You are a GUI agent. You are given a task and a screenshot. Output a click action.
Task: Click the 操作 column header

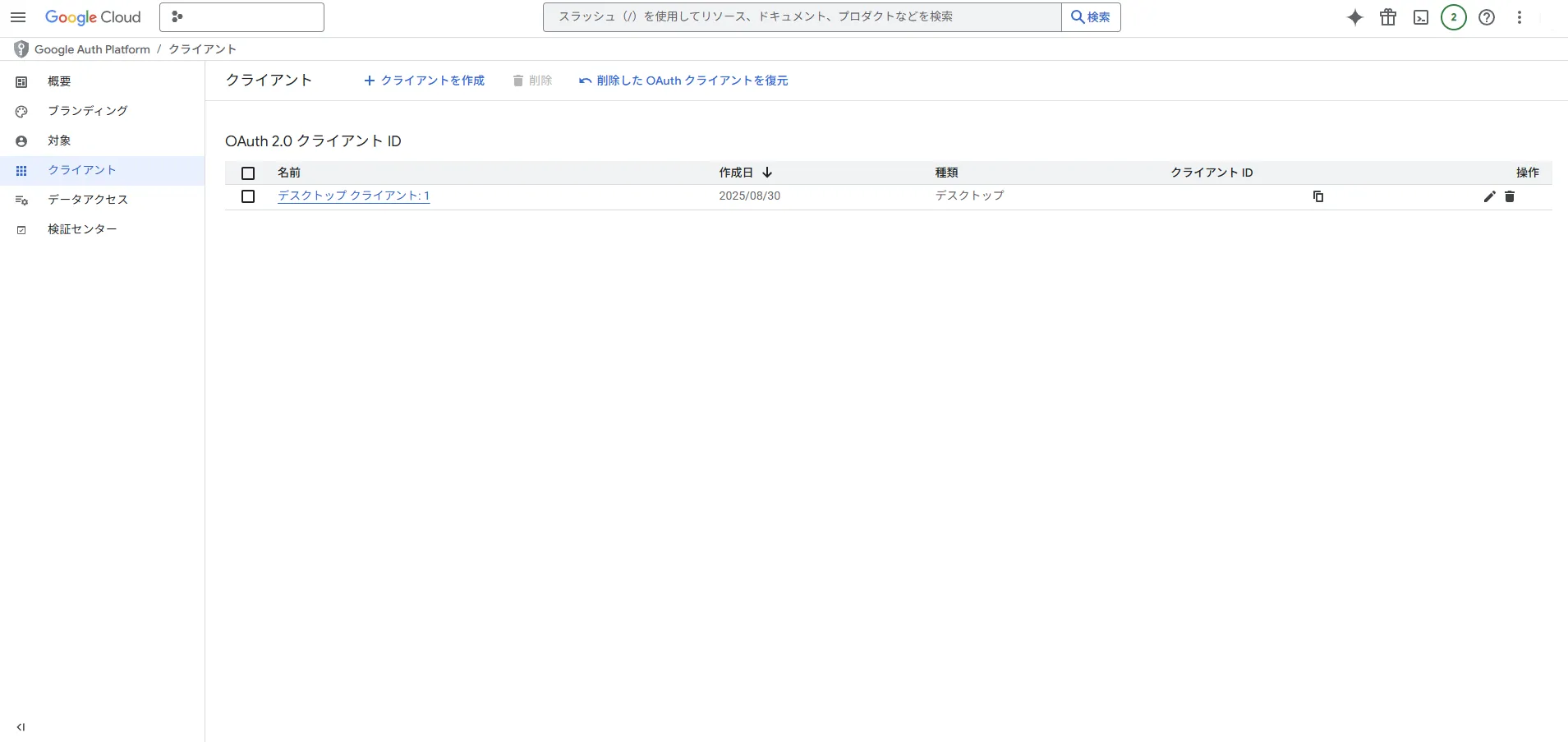(x=1528, y=173)
